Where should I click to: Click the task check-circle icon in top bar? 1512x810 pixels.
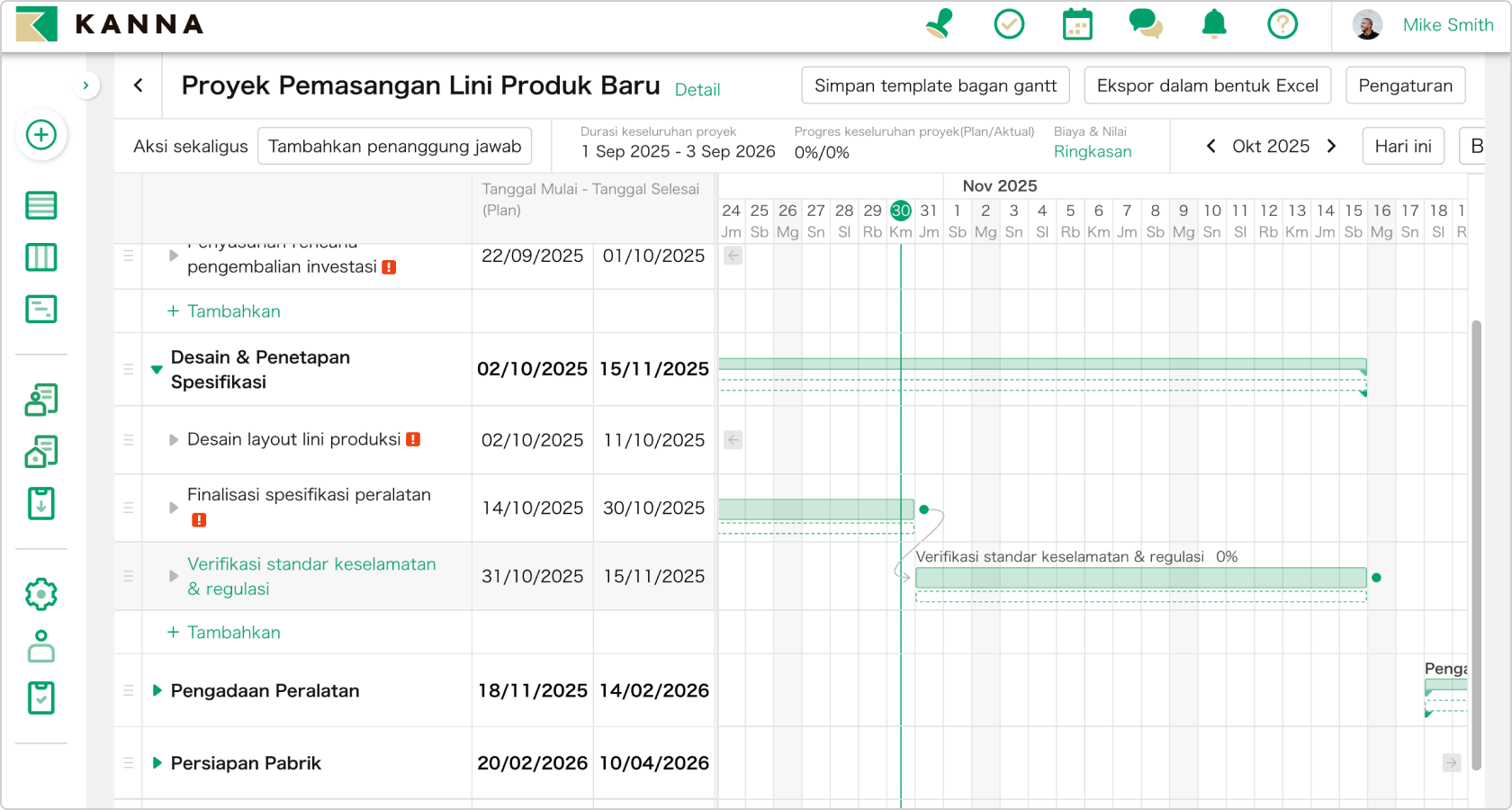point(1009,24)
